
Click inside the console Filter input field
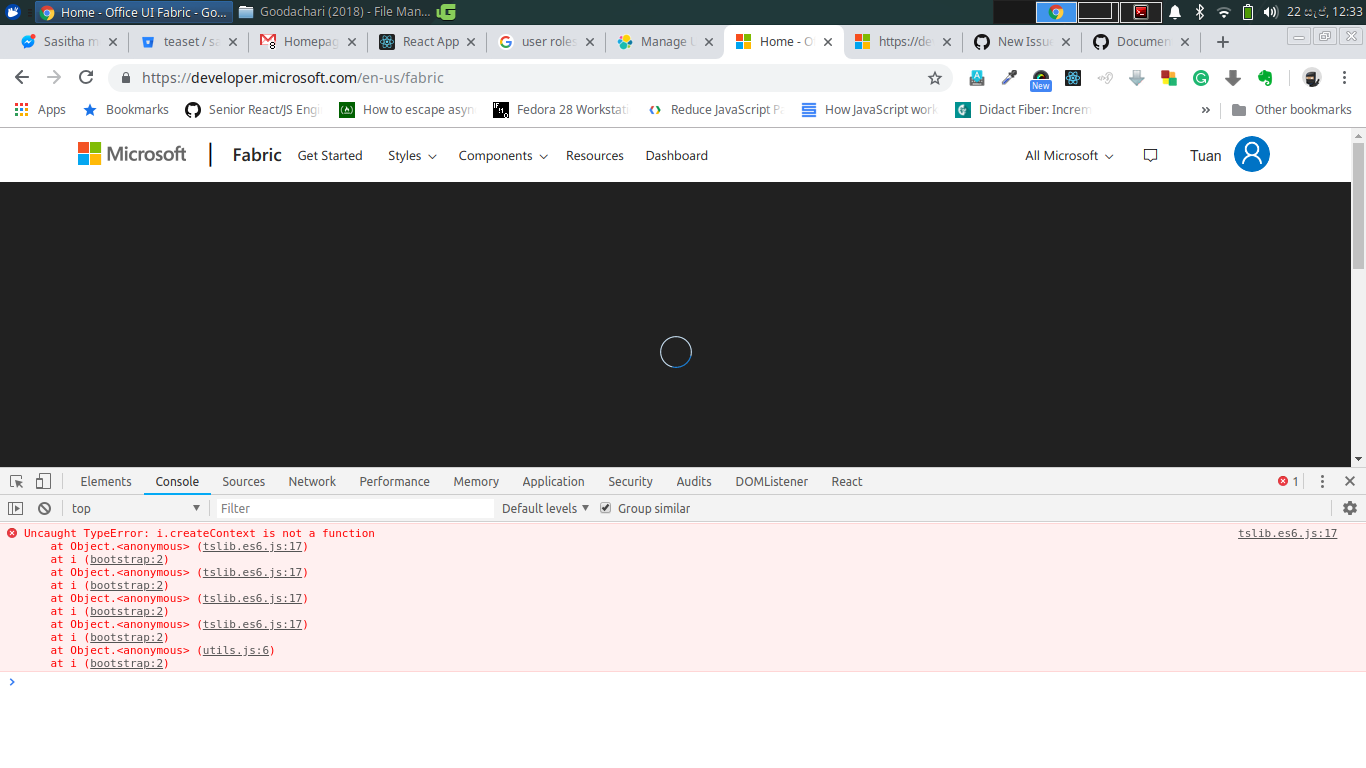pos(350,508)
